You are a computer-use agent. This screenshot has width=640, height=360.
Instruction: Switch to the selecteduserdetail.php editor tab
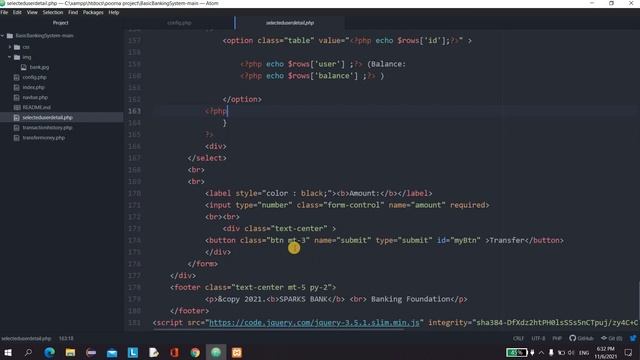point(290,23)
